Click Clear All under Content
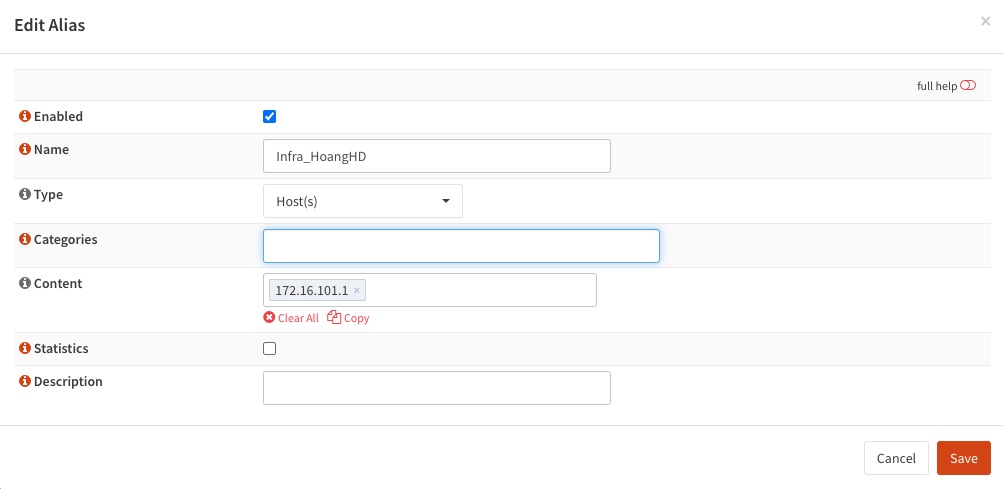 (x=291, y=317)
